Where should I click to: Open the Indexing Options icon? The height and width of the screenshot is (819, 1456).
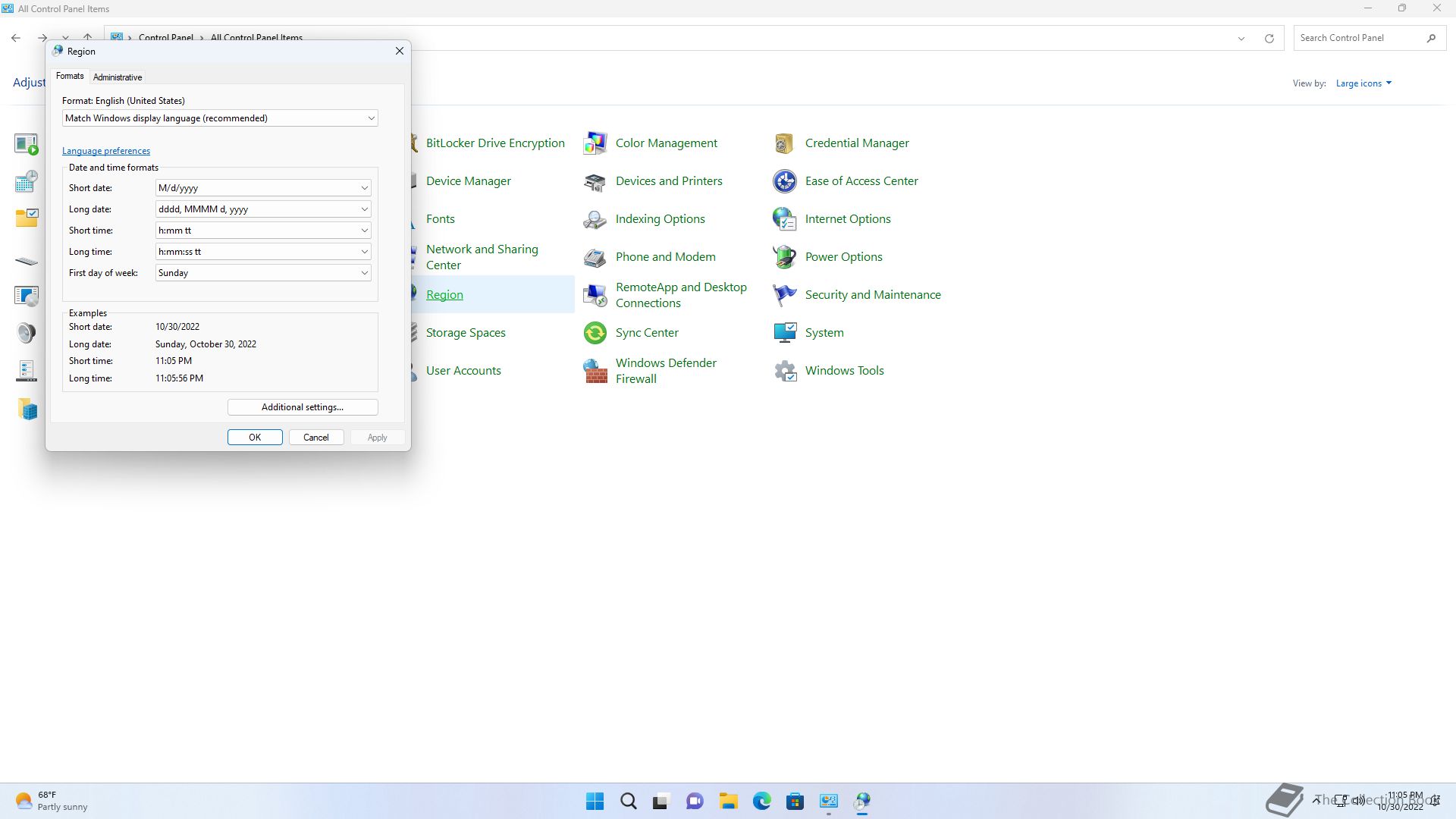coord(595,219)
